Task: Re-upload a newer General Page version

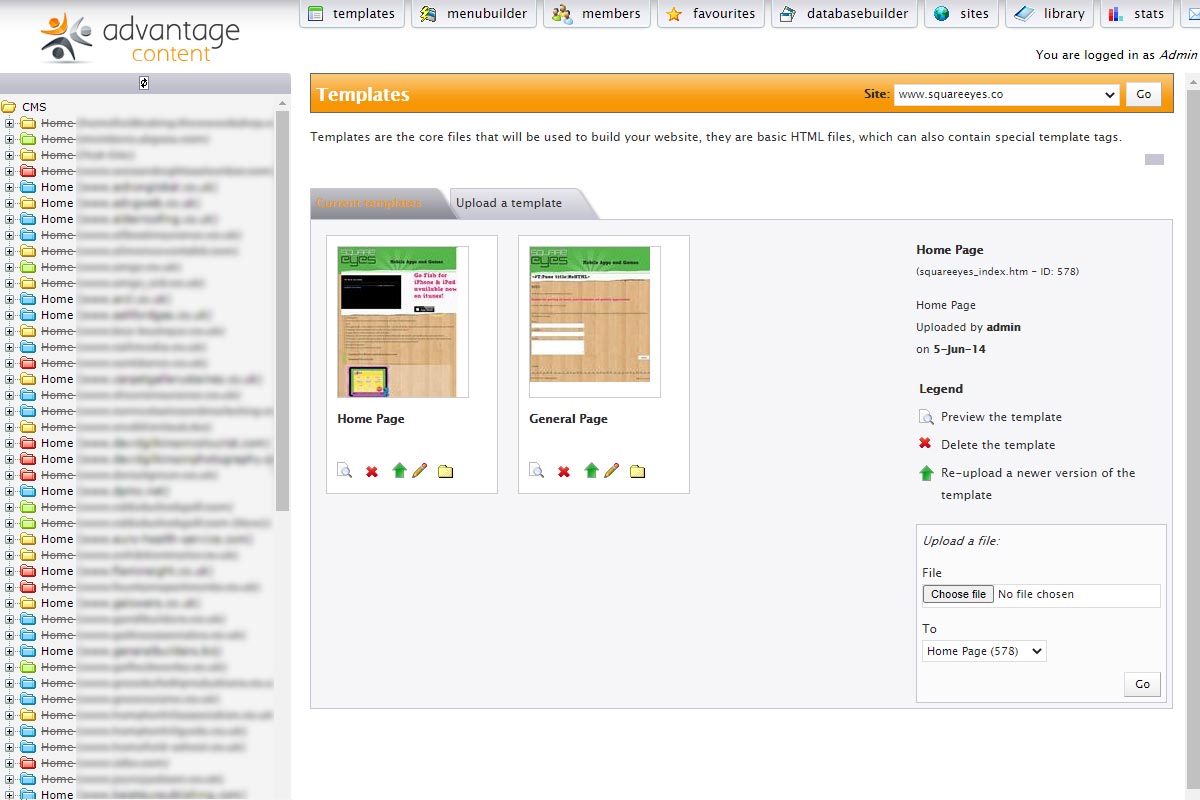Action: [x=591, y=470]
